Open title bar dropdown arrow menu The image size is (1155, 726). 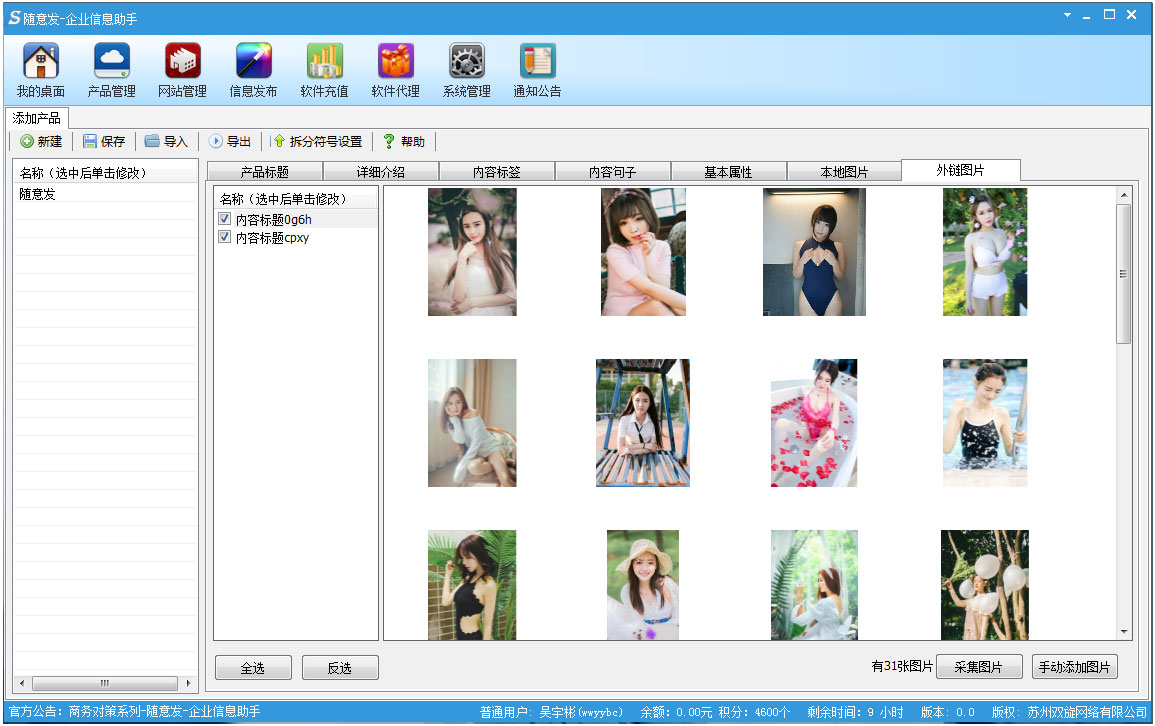[1067, 16]
